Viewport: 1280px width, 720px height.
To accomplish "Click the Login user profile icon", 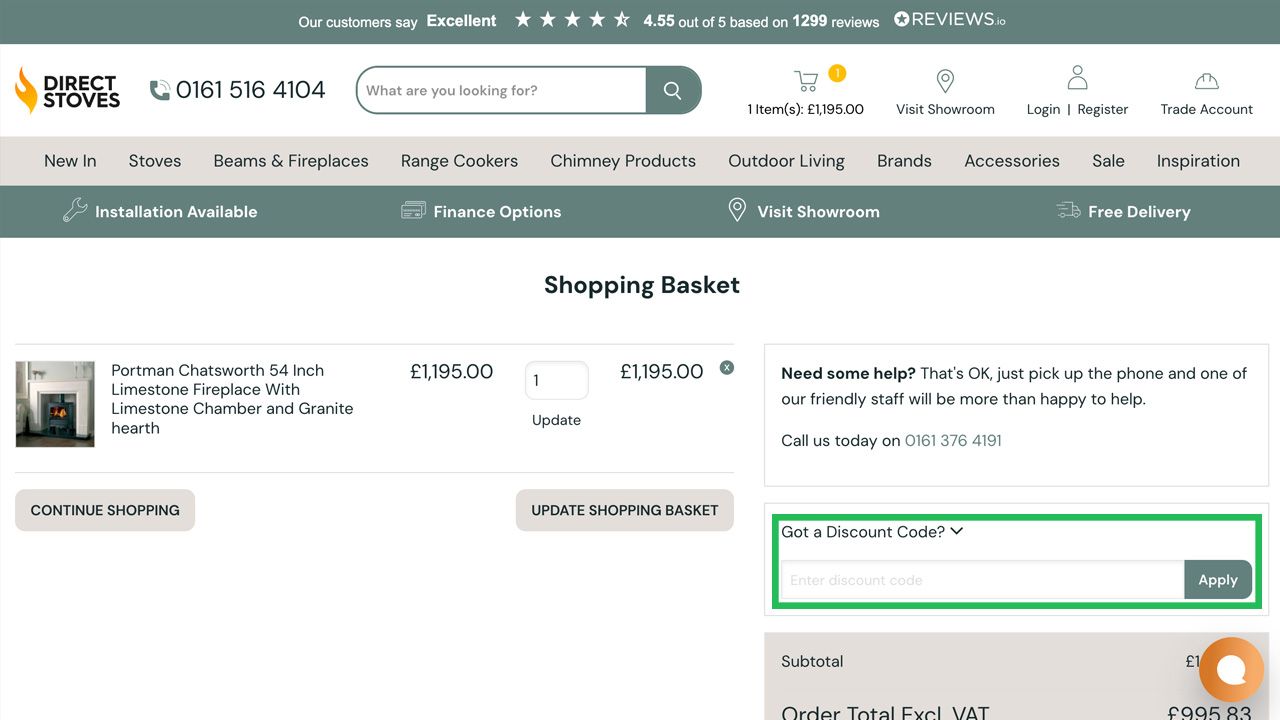I will point(1077,77).
